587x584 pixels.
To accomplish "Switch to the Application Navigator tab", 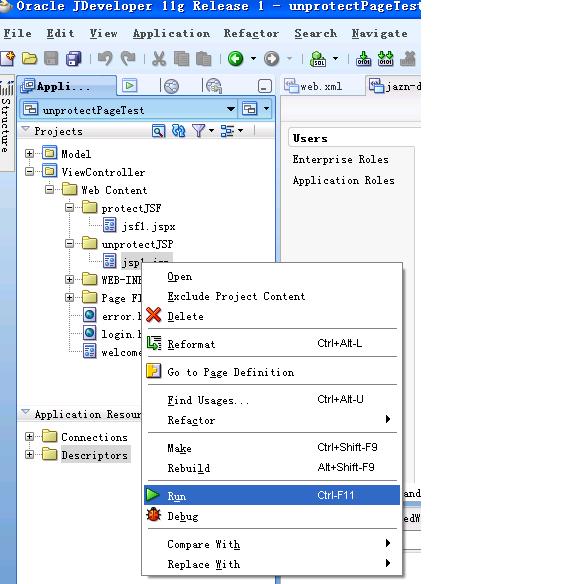I will point(67,86).
